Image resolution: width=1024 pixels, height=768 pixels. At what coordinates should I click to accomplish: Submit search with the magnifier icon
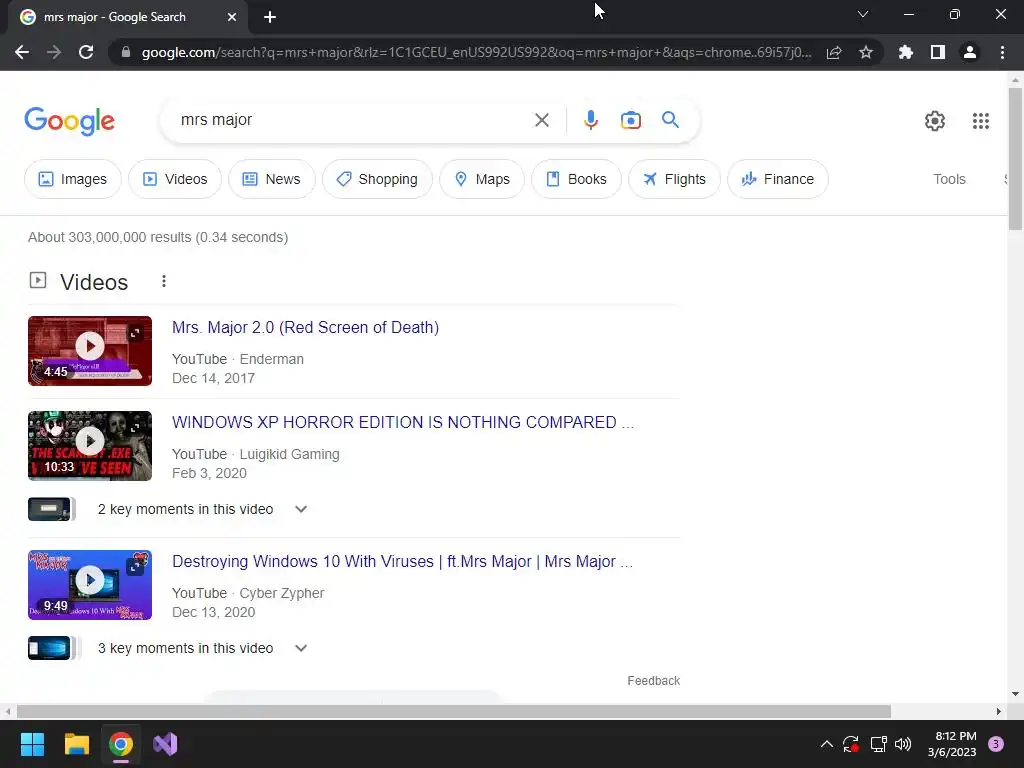(x=670, y=120)
